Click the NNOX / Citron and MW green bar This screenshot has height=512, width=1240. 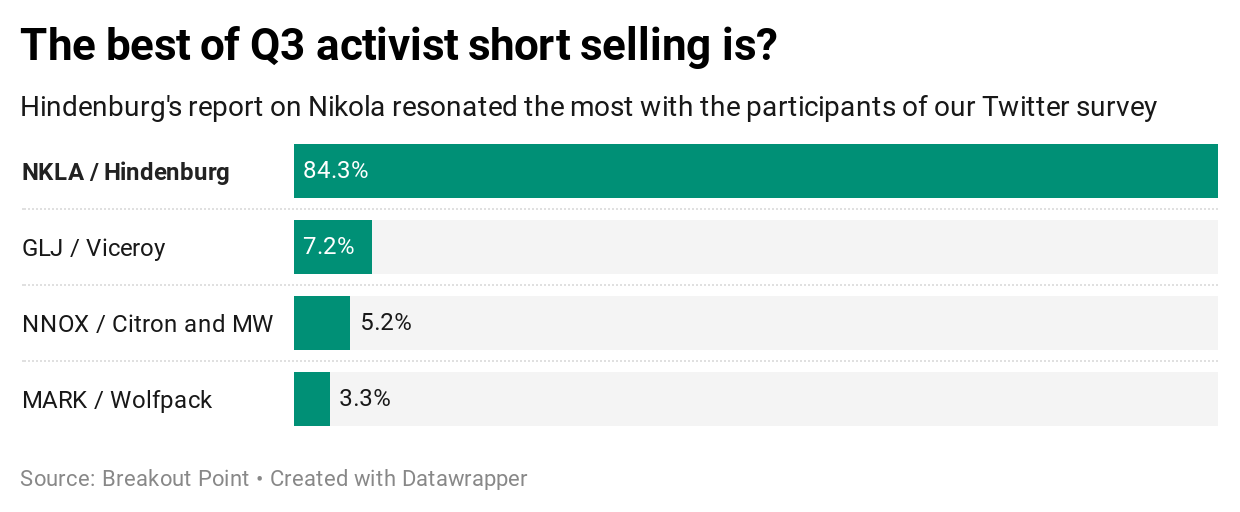coord(322,323)
